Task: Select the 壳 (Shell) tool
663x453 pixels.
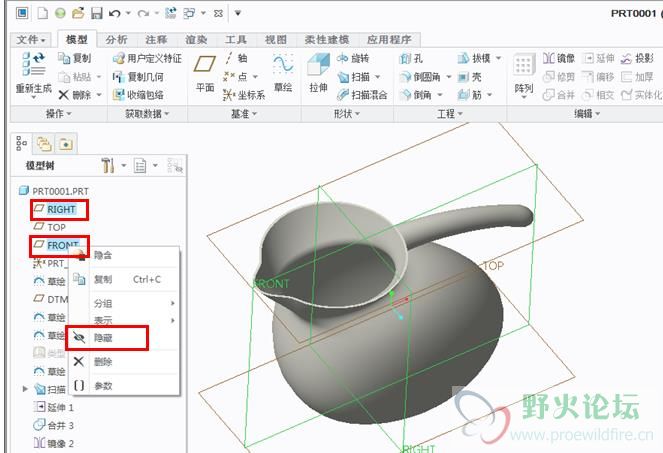Action: pos(470,77)
